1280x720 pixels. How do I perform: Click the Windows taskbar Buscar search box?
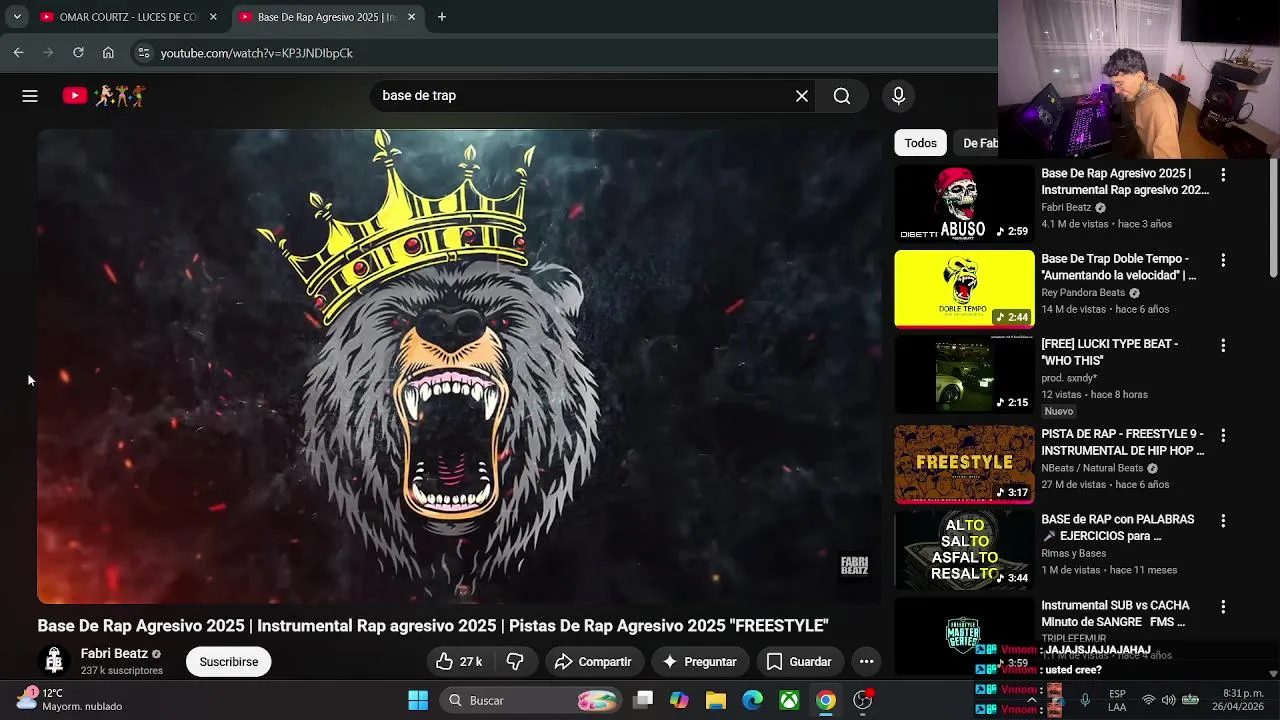coord(530,700)
